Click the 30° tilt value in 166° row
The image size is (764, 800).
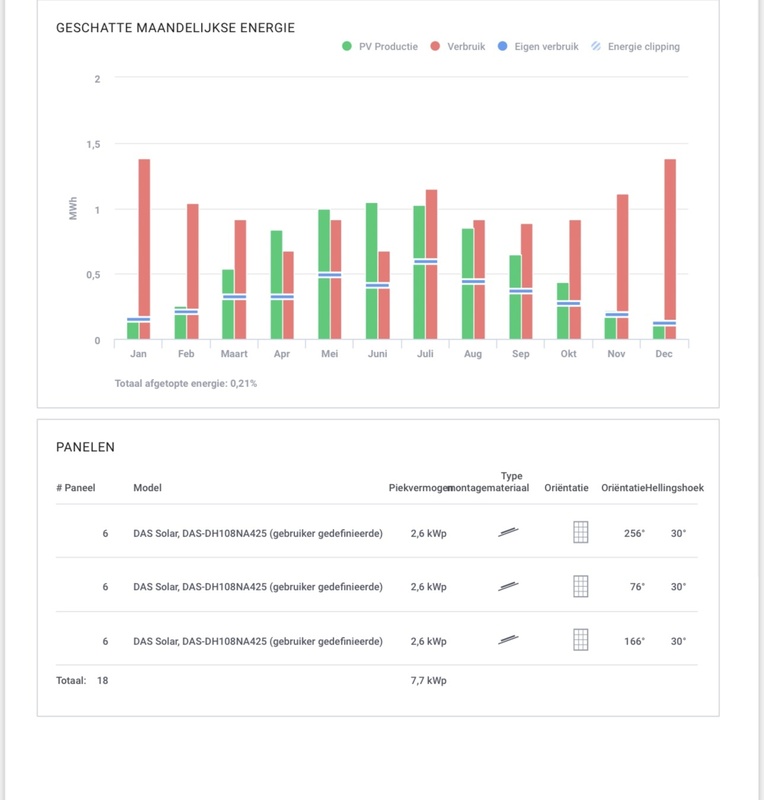coord(678,641)
